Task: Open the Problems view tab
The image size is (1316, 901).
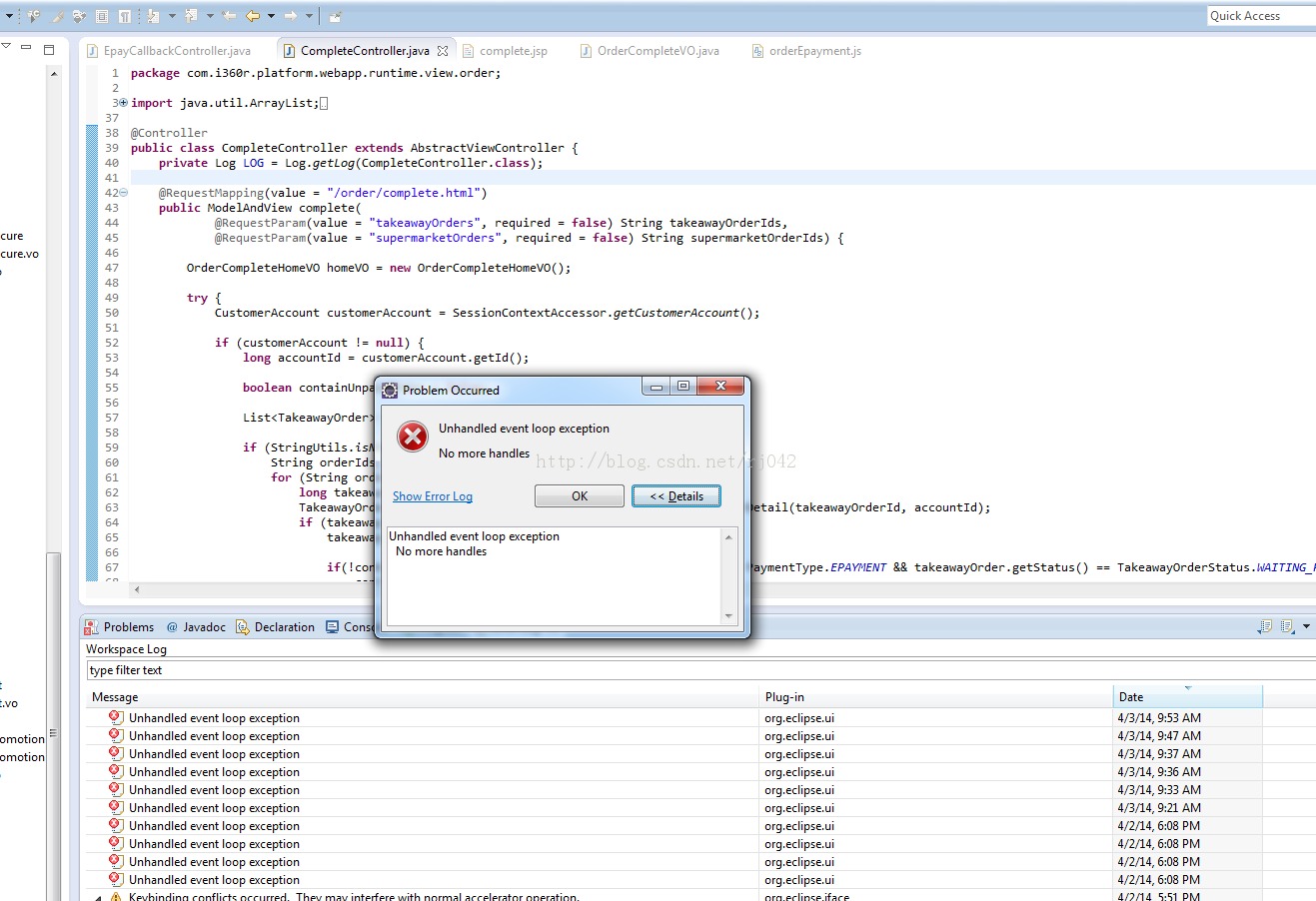Action: [x=120, y=627]
